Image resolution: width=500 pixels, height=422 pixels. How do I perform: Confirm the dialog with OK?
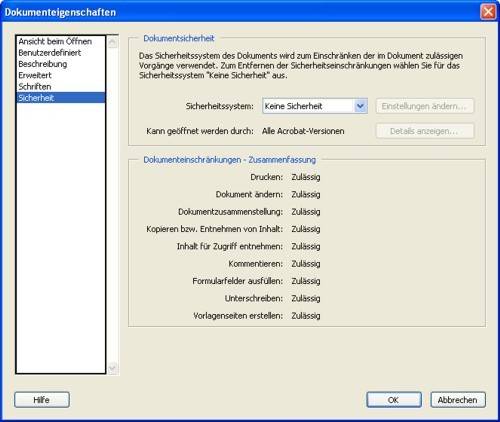pos(394,400)
